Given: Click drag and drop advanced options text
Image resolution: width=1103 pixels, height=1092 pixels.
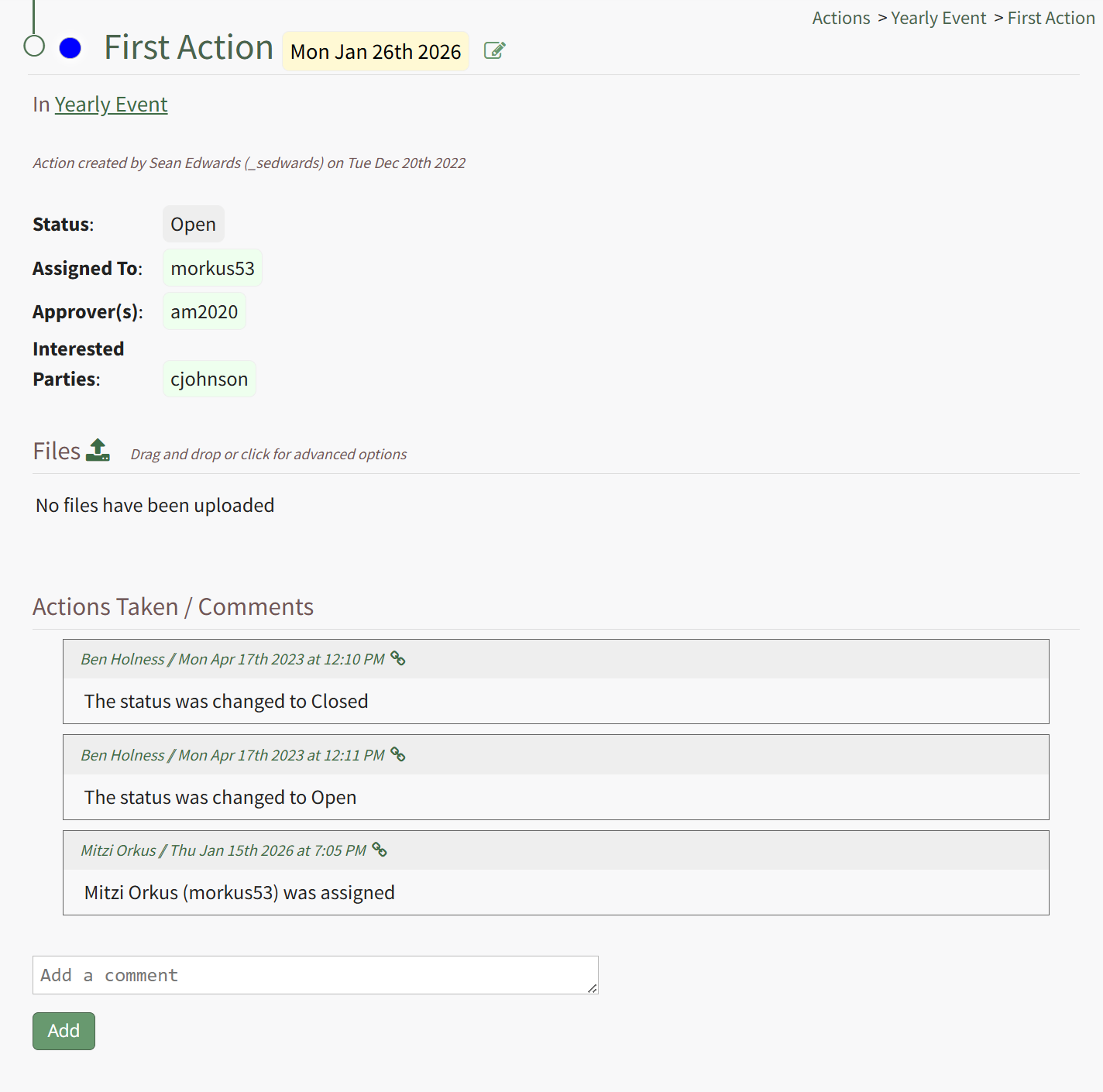Looking at the screenshot, I should (268, 455).
